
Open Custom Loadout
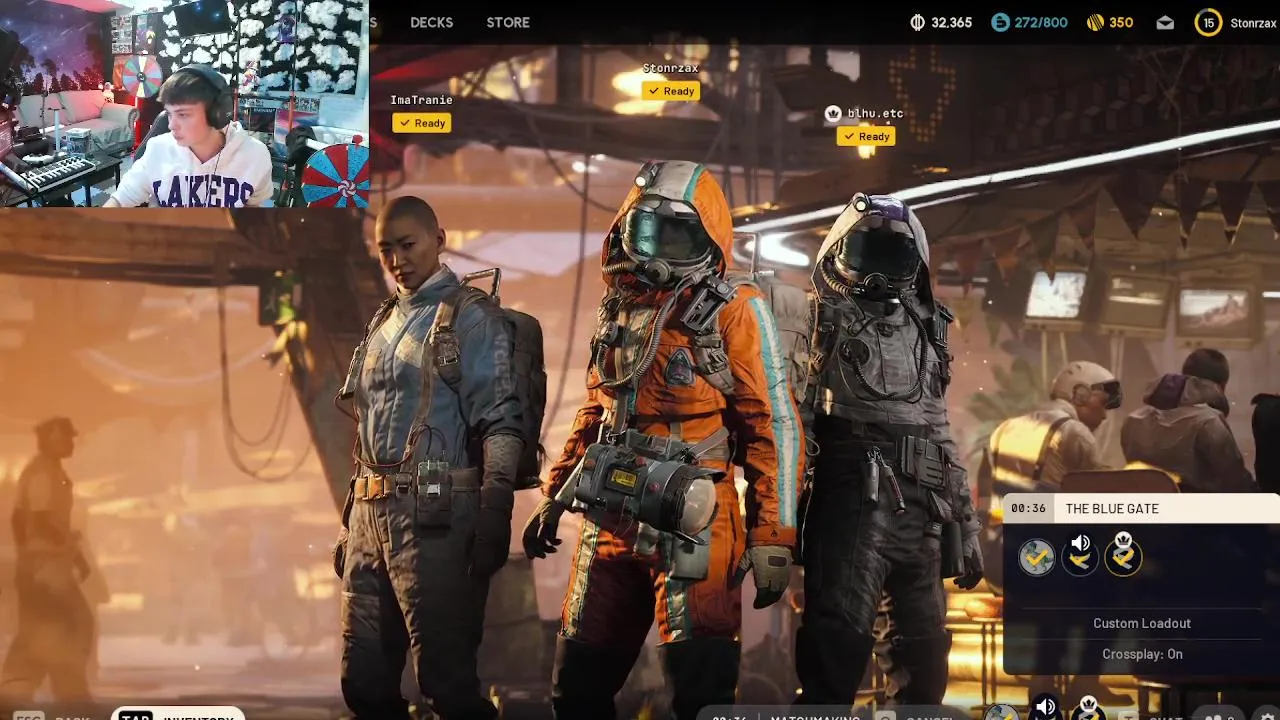tap(1142, 623)
